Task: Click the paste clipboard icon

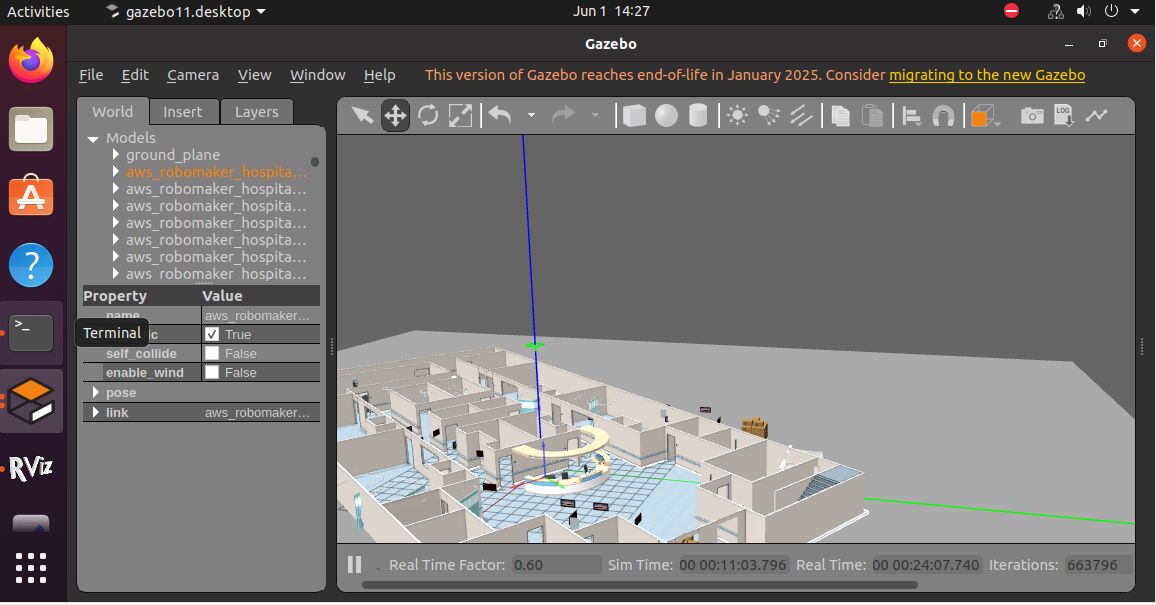Action: click(x=872, y=116)
